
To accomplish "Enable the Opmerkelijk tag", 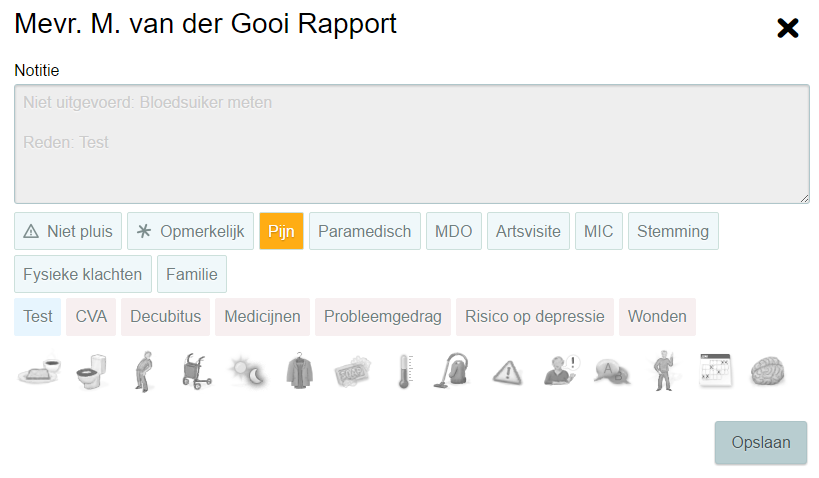I will (190, 231).
